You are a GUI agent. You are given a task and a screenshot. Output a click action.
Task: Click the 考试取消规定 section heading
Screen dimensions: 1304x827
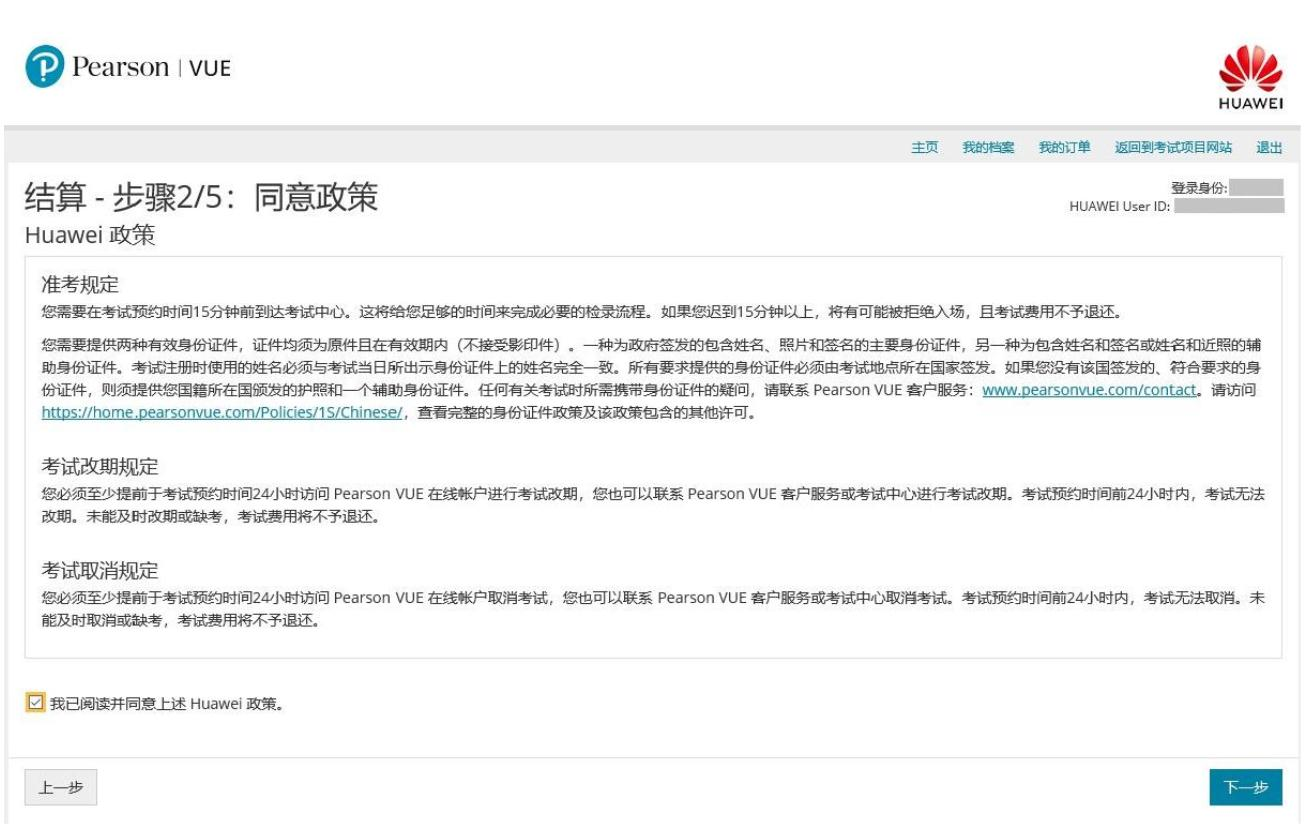pyautogui.click(x=100, y=571)
